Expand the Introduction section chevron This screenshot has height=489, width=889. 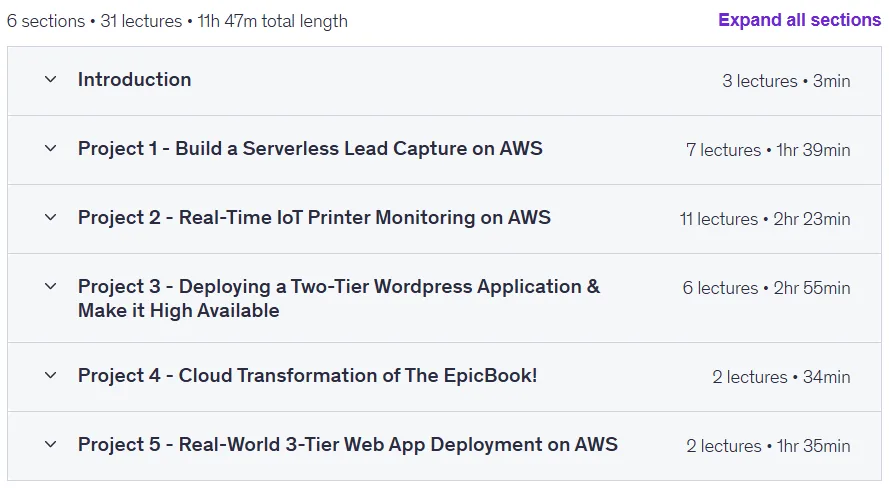point(50,79)
